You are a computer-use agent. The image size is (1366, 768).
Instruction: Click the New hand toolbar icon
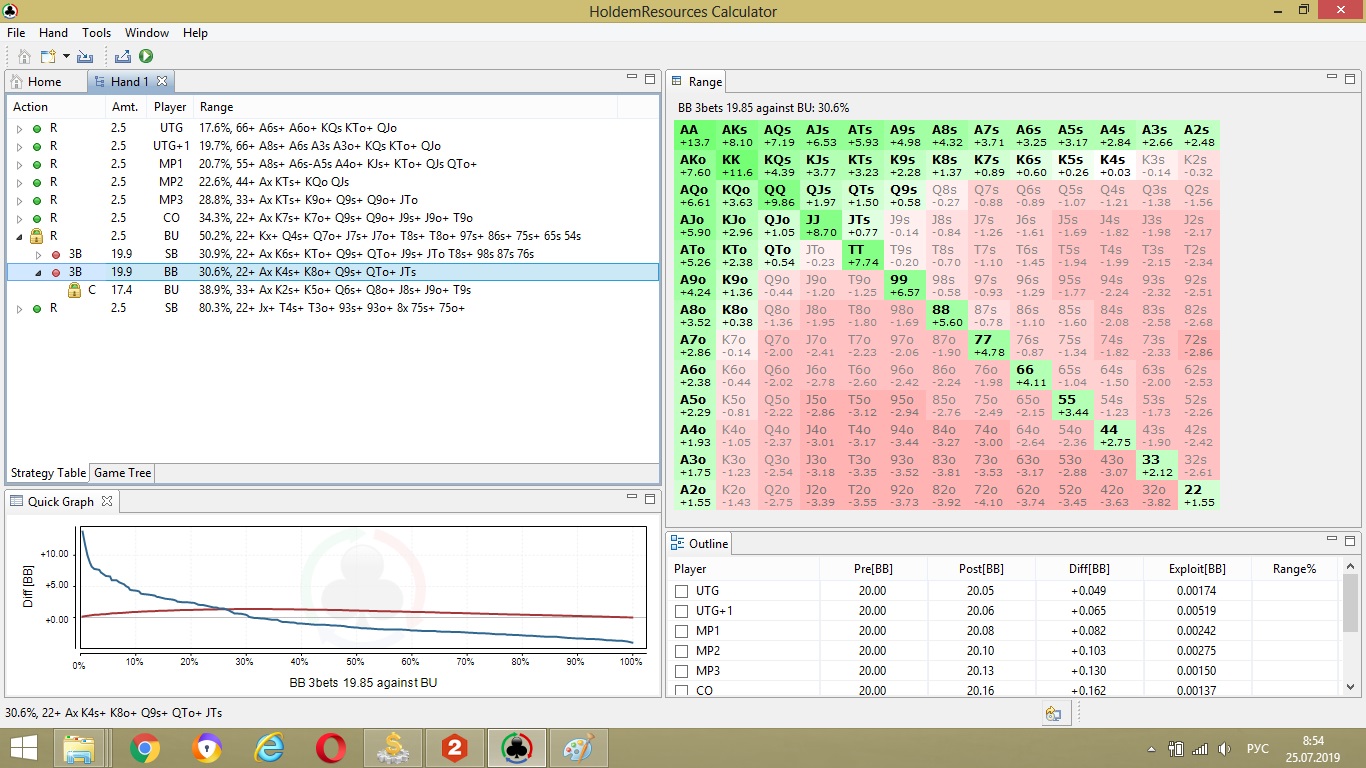[47, 57]
